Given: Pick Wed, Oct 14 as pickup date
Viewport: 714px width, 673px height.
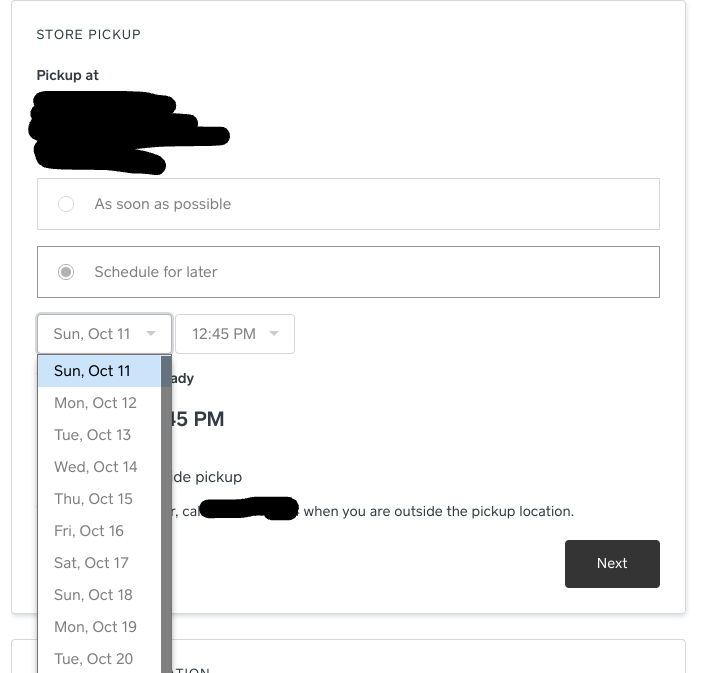Looking at the screenshot, I should 96,467.
